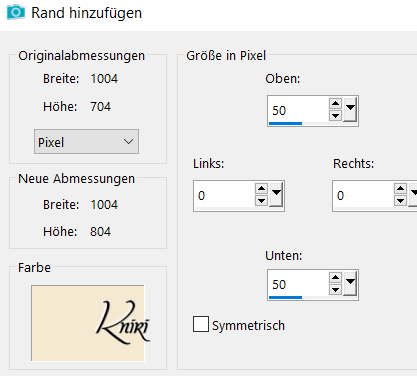Image resolution: width=417 pixels, height=376 pixels.
Task: Click the original Breite value 1004
Action: [x=104, y=79]
